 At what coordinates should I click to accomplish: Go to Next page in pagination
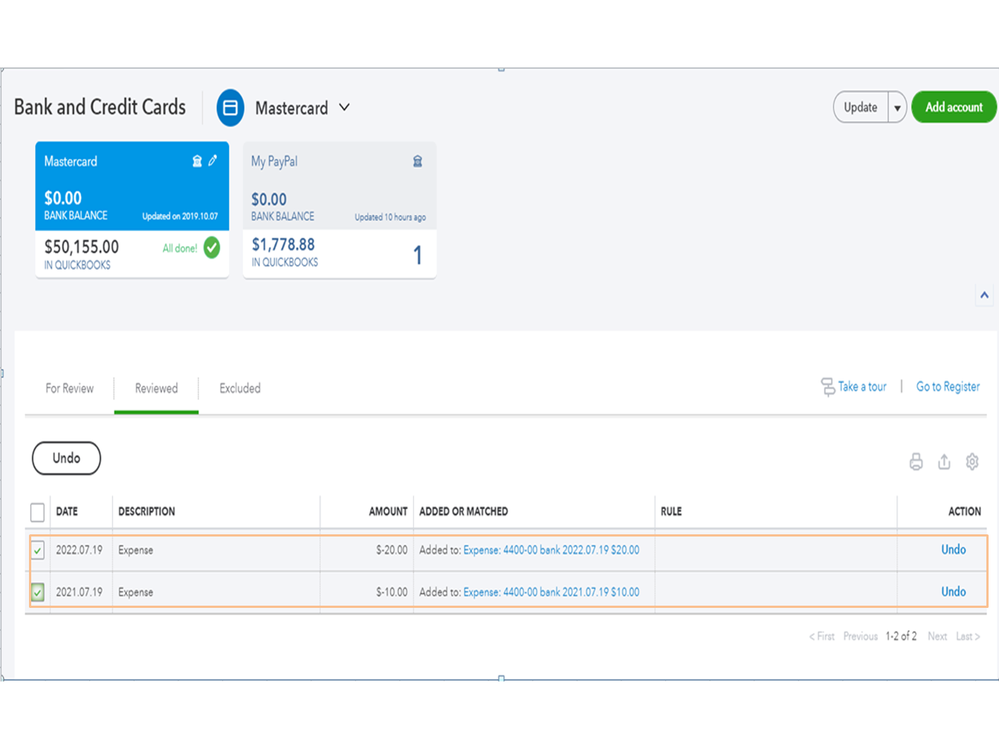coord(937,636)
